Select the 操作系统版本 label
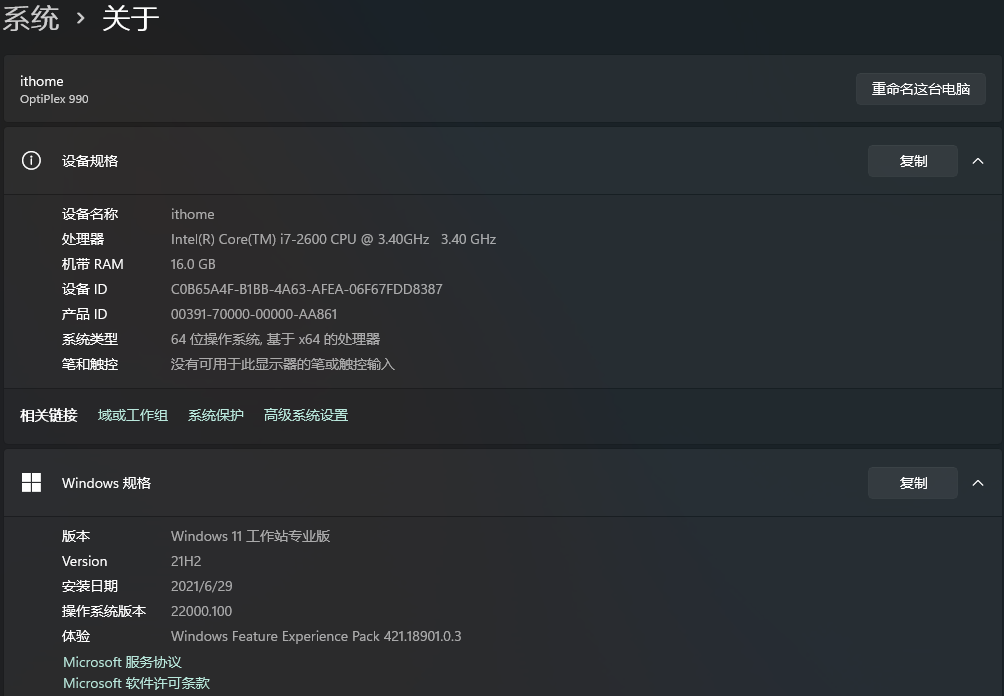Screen dimensions: 1004x696 click(x=104, y=611)
